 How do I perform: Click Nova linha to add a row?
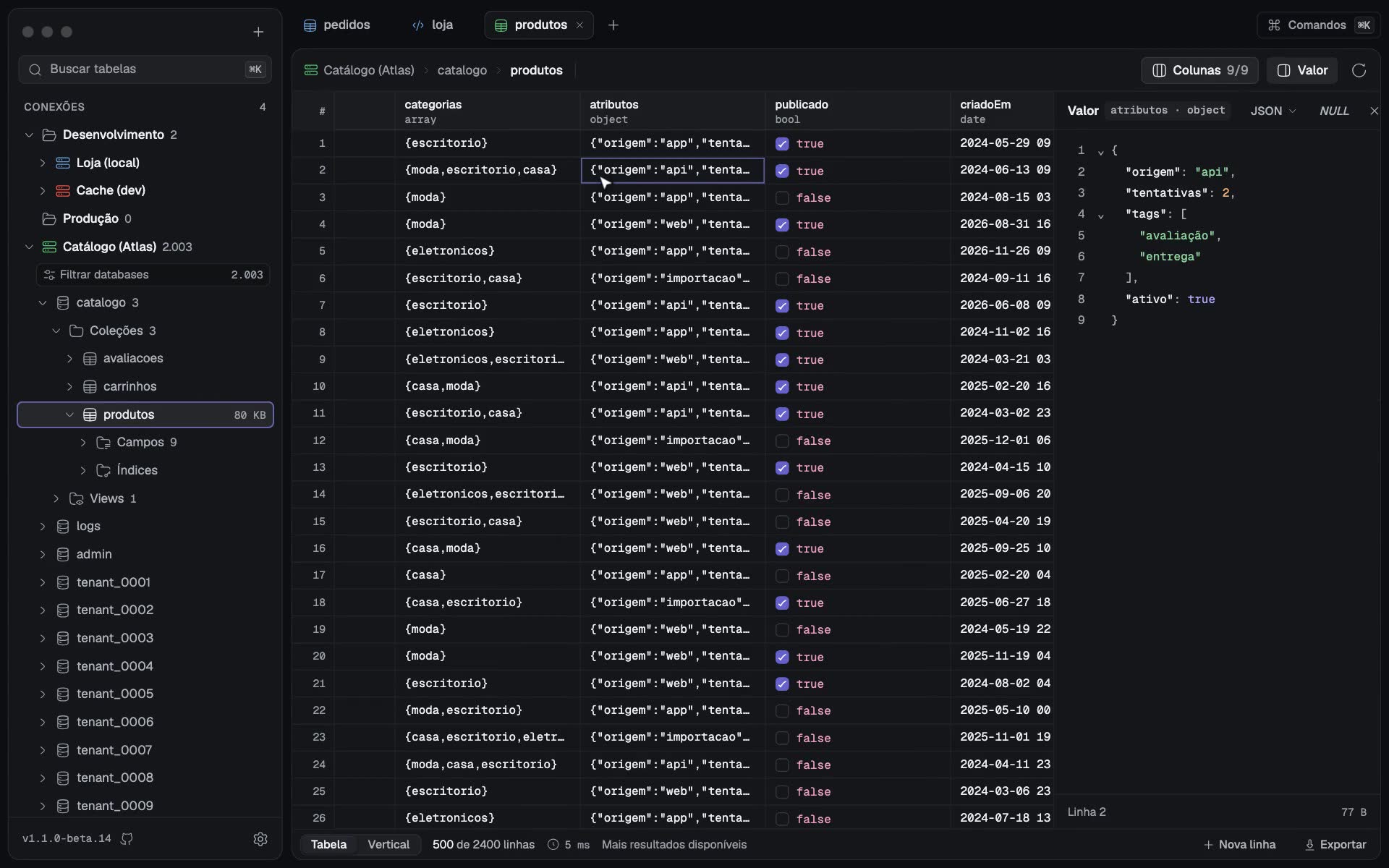click(x=1239, y=845)
